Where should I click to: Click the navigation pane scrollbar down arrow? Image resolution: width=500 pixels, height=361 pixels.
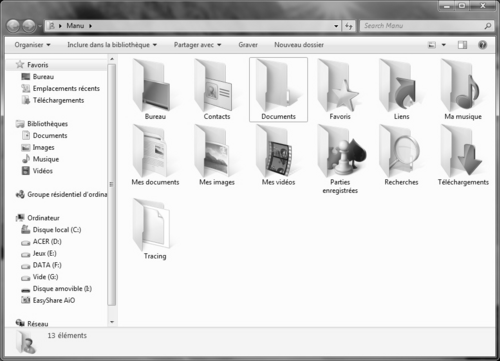(112, 322)
